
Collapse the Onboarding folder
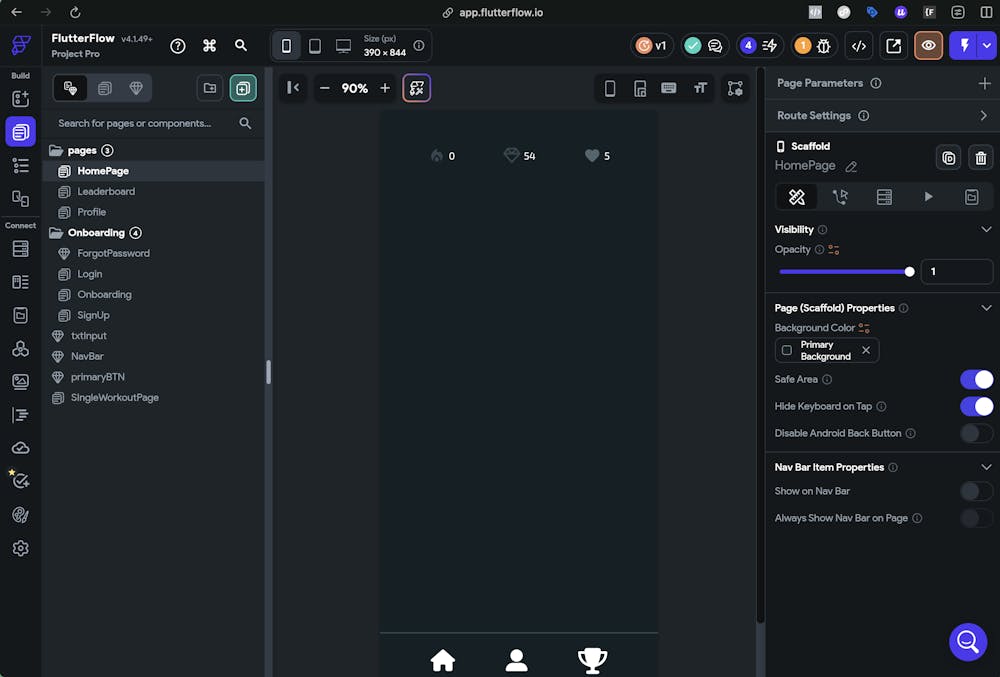click(56, 233)
